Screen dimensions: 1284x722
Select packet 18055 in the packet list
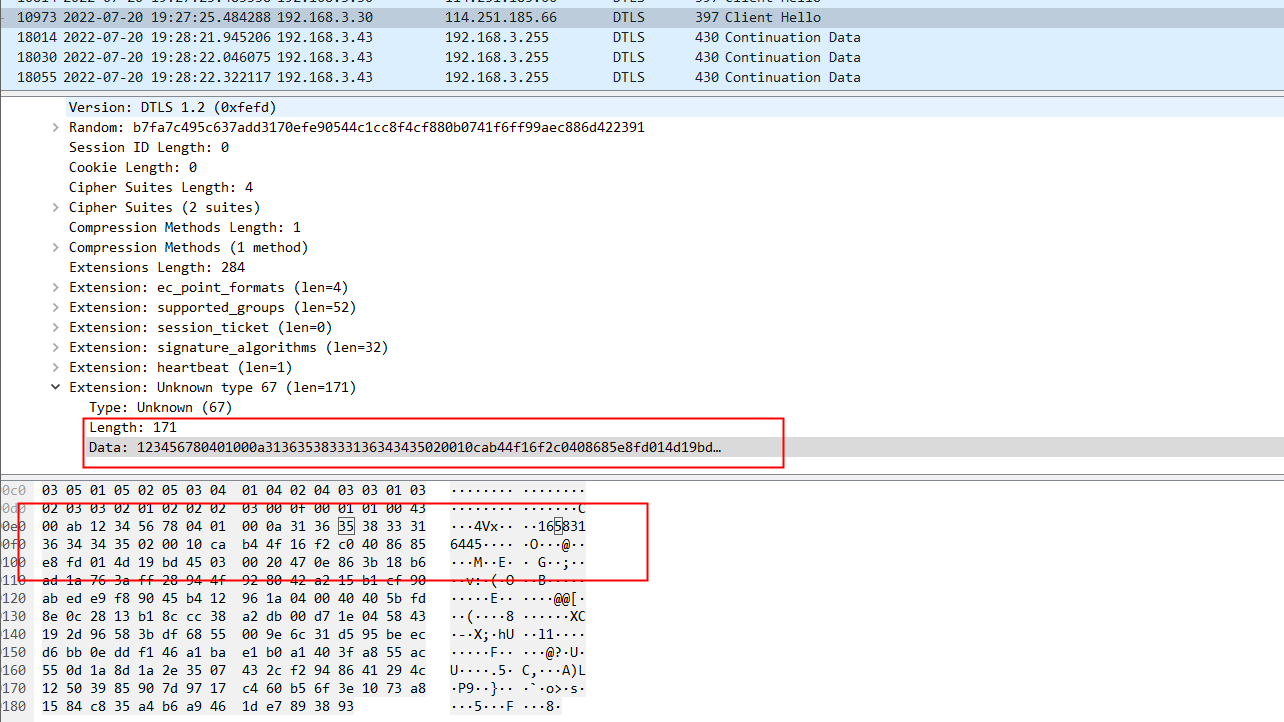coord(400,77)
